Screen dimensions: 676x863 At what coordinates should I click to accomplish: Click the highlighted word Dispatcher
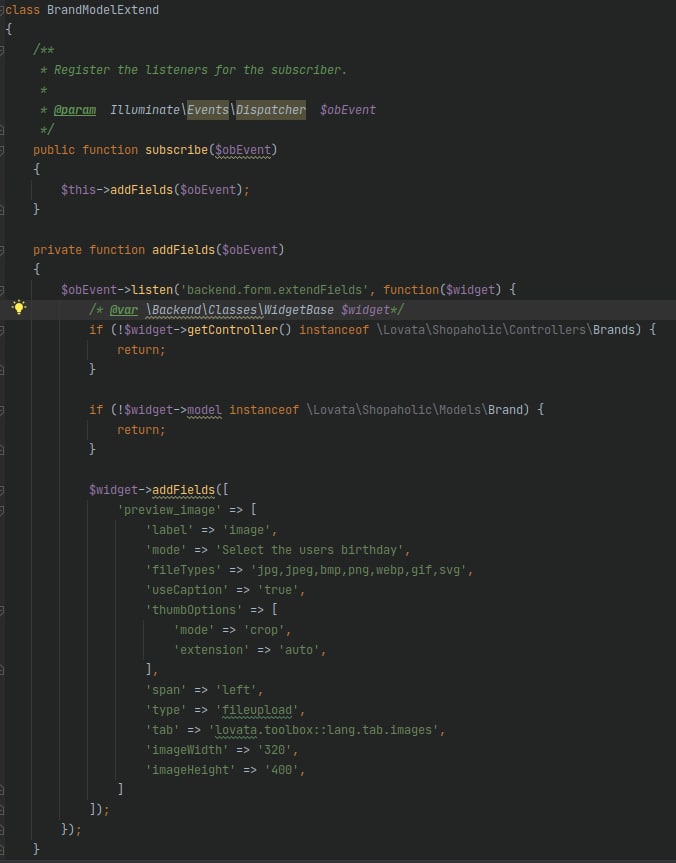(270, 110)
